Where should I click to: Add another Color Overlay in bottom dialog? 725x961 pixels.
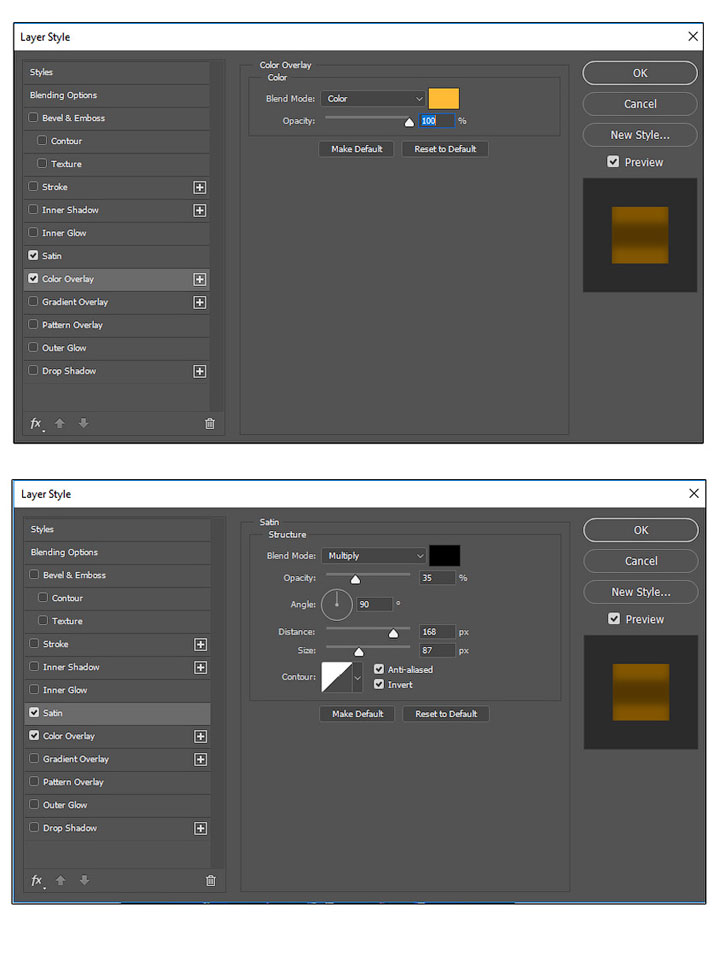(200, 737)
